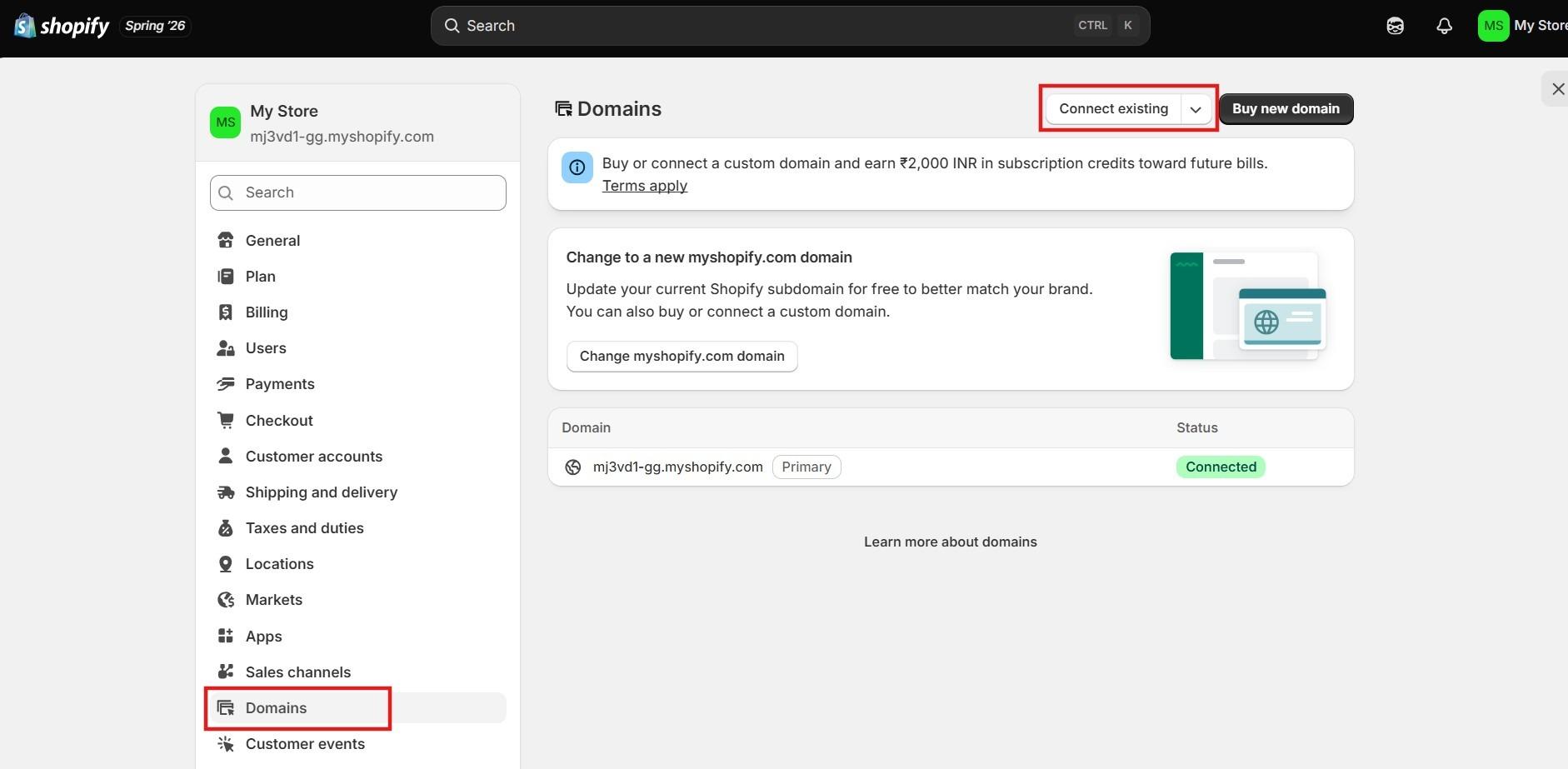Click the Primary badge
This screenshot has height=769, width=1568.
click(x=806, y=467)
